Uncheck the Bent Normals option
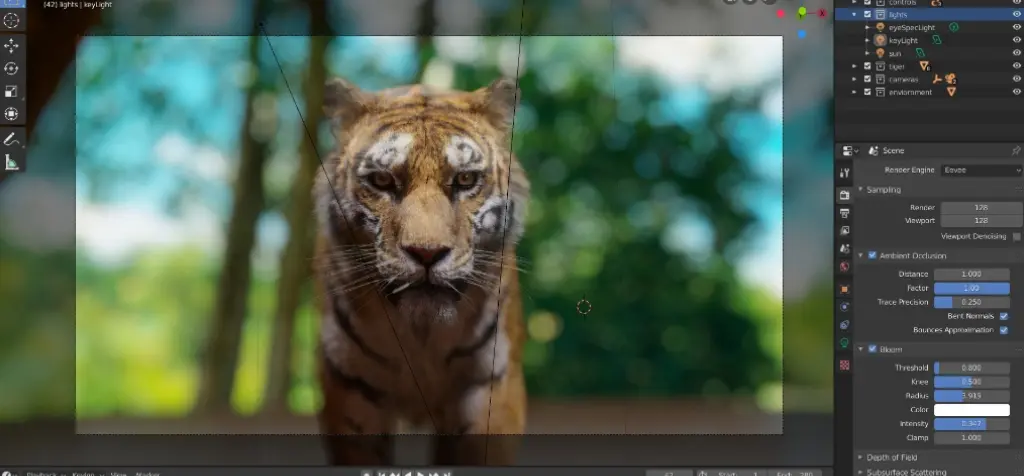 [1004, 316]
